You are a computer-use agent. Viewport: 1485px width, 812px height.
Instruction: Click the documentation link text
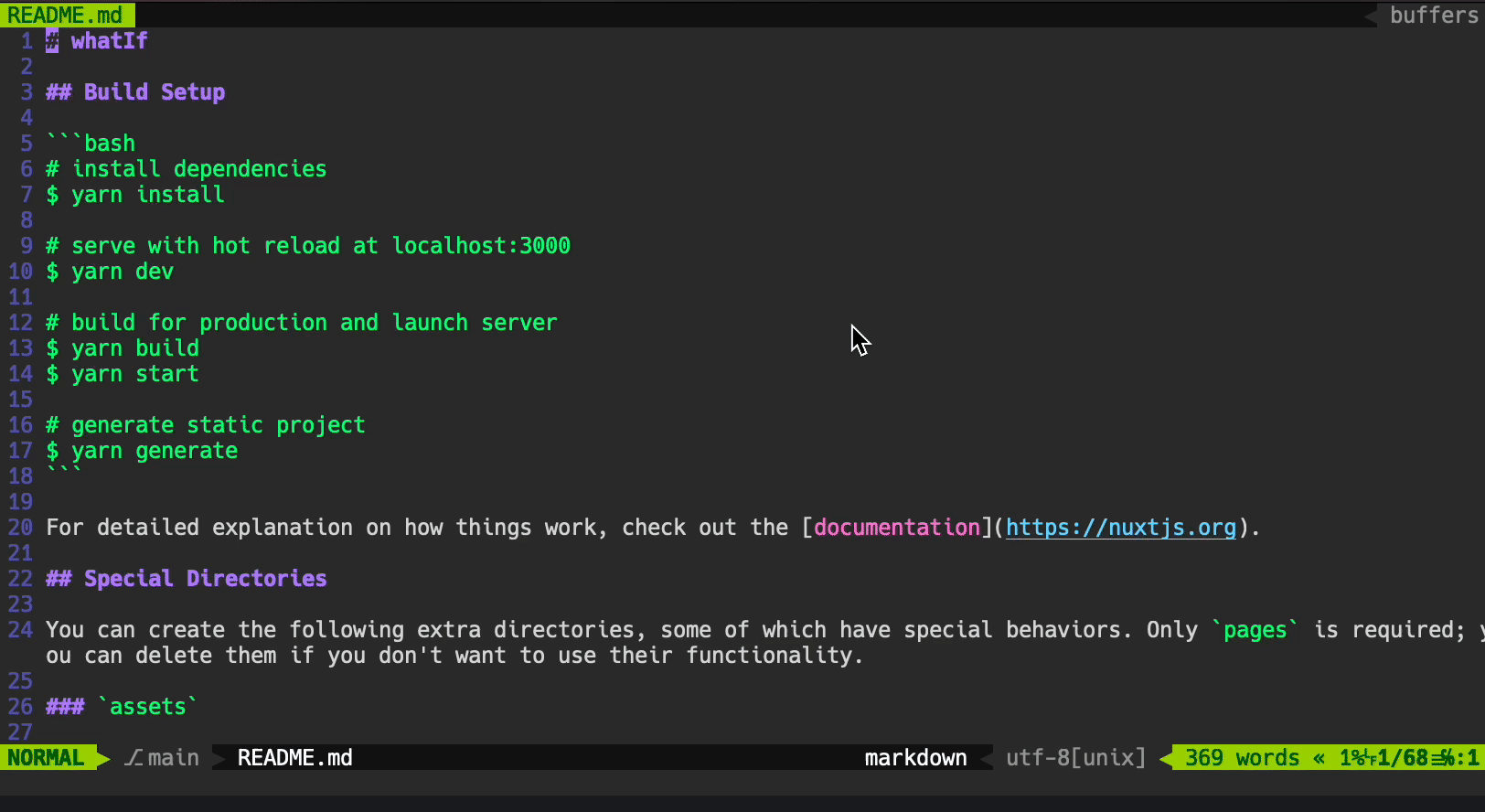(x=897, y=528)
